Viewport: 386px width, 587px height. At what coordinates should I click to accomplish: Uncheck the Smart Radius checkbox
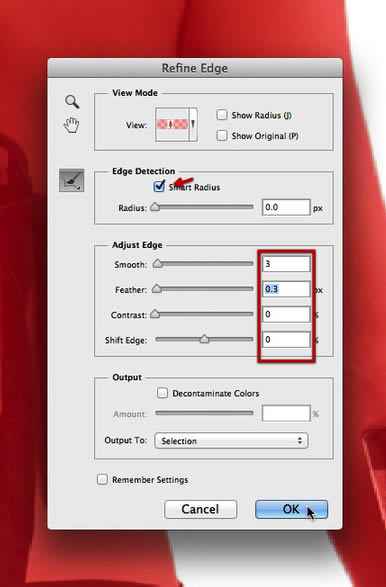pos(159,186)
